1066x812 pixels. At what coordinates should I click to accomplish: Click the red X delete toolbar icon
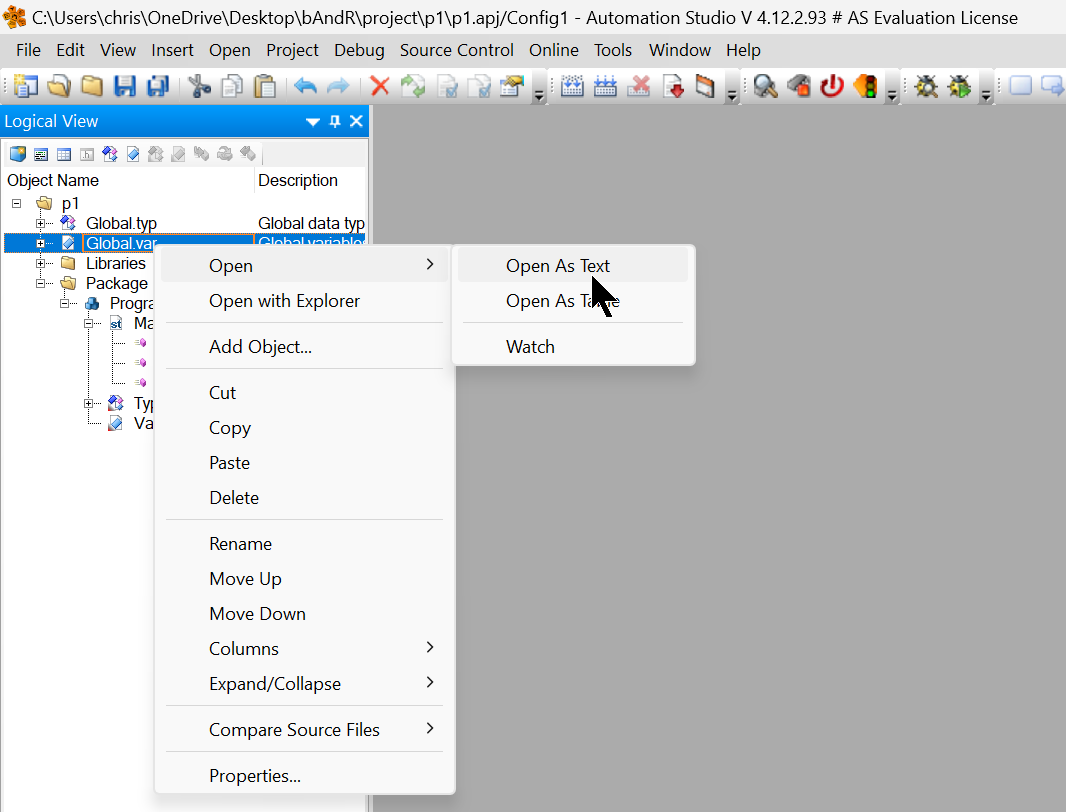379,86
